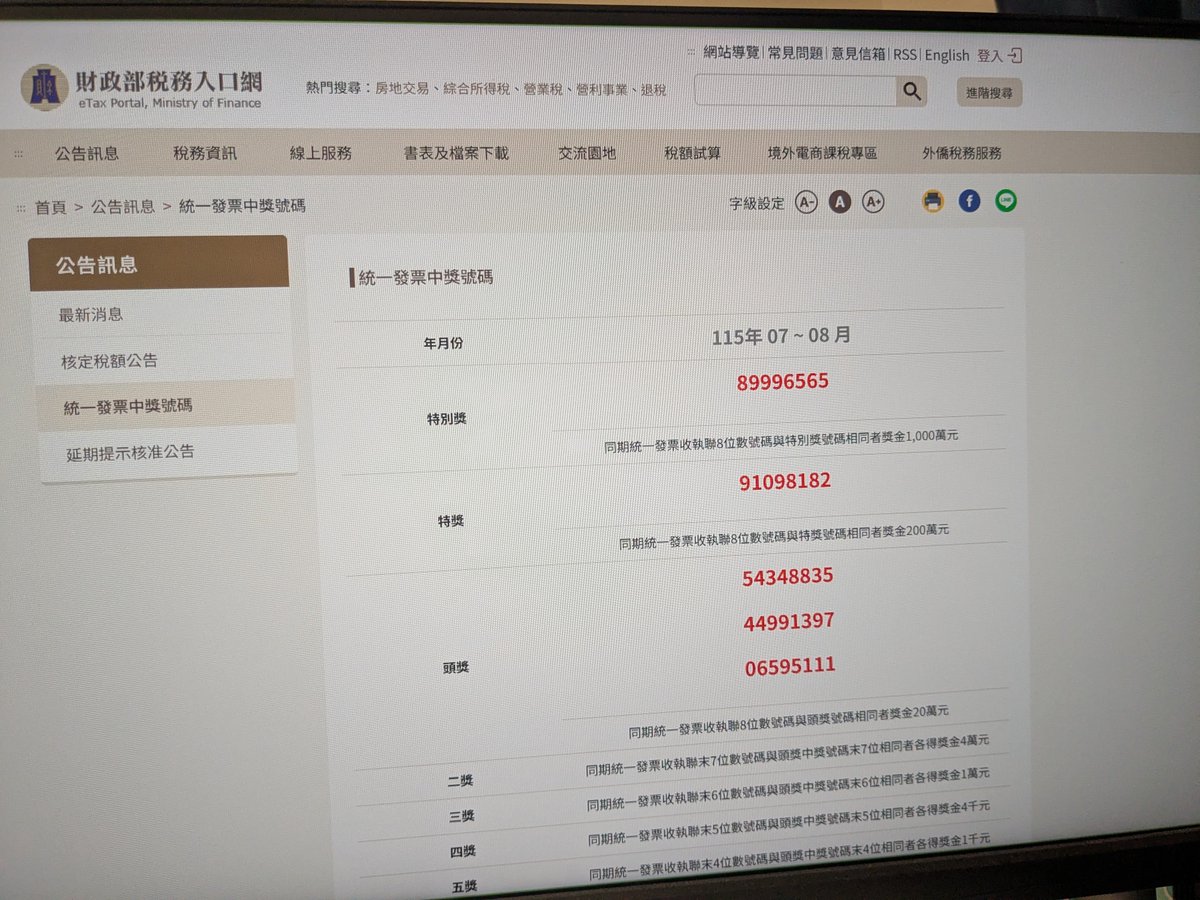Click the eTax Portal logo
1200x900 pixels.
click(141, 87)
